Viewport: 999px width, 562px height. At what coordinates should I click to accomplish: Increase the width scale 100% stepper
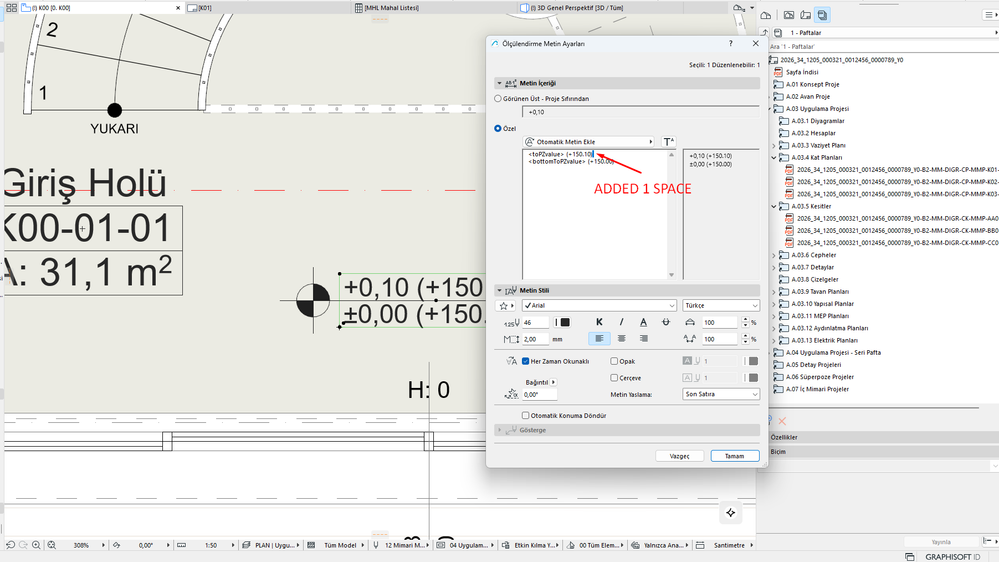click(x=745, y=320)
